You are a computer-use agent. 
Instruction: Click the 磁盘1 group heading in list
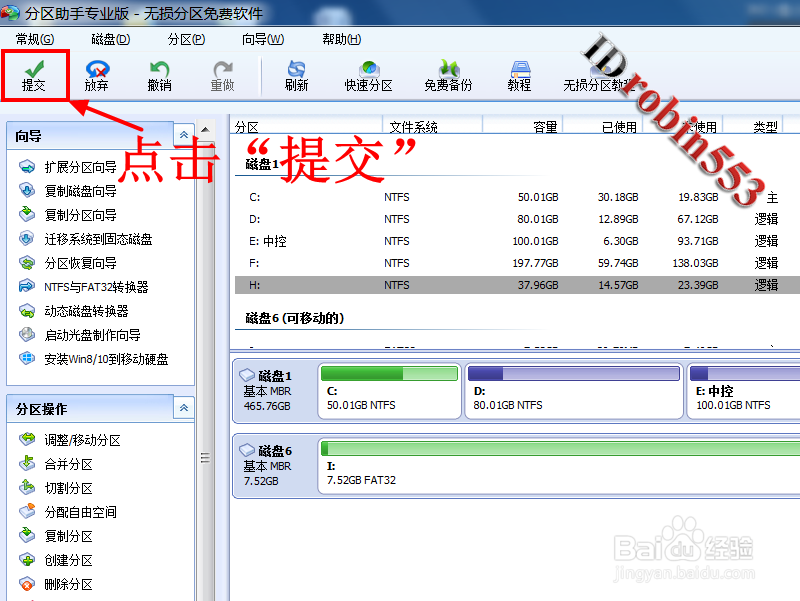click(262, 164)
